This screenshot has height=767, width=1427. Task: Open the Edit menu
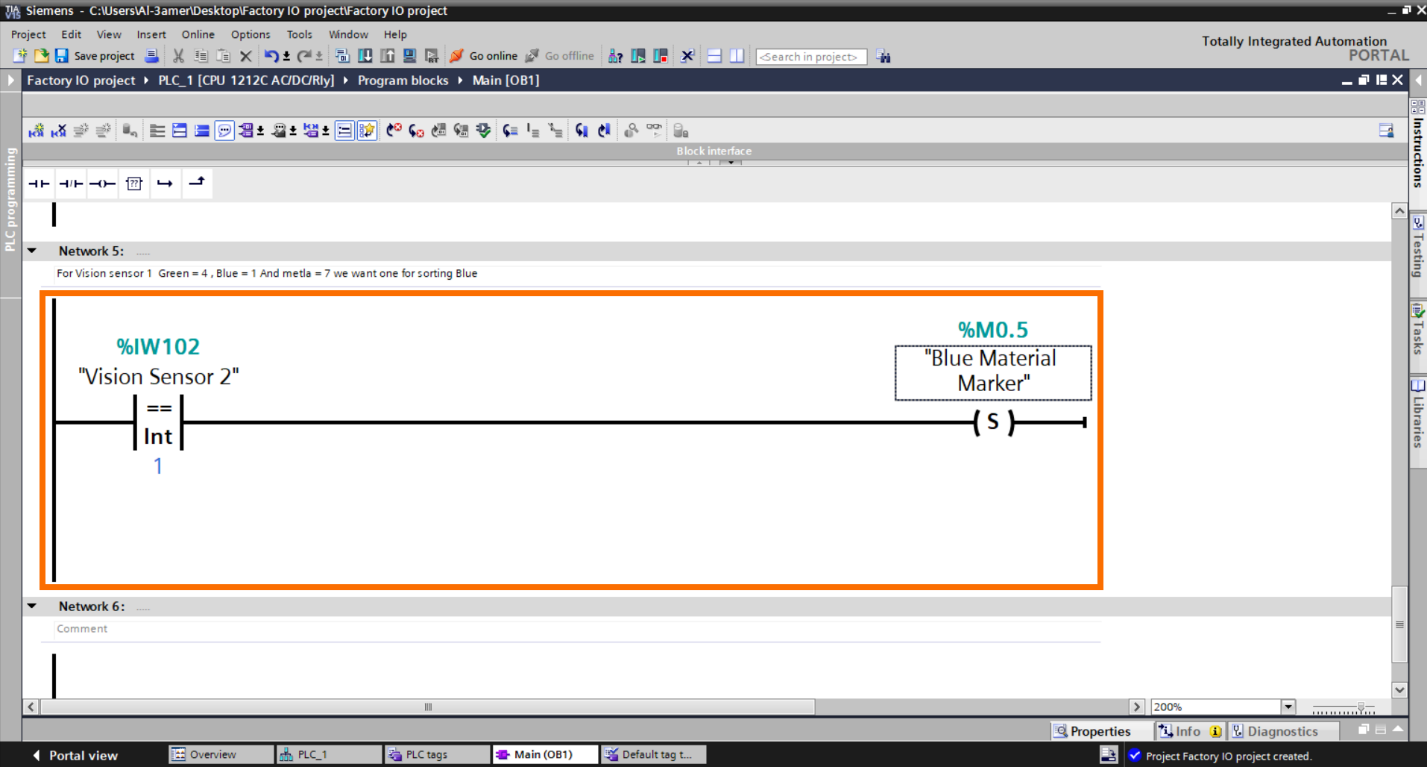(x=71, y=34)
